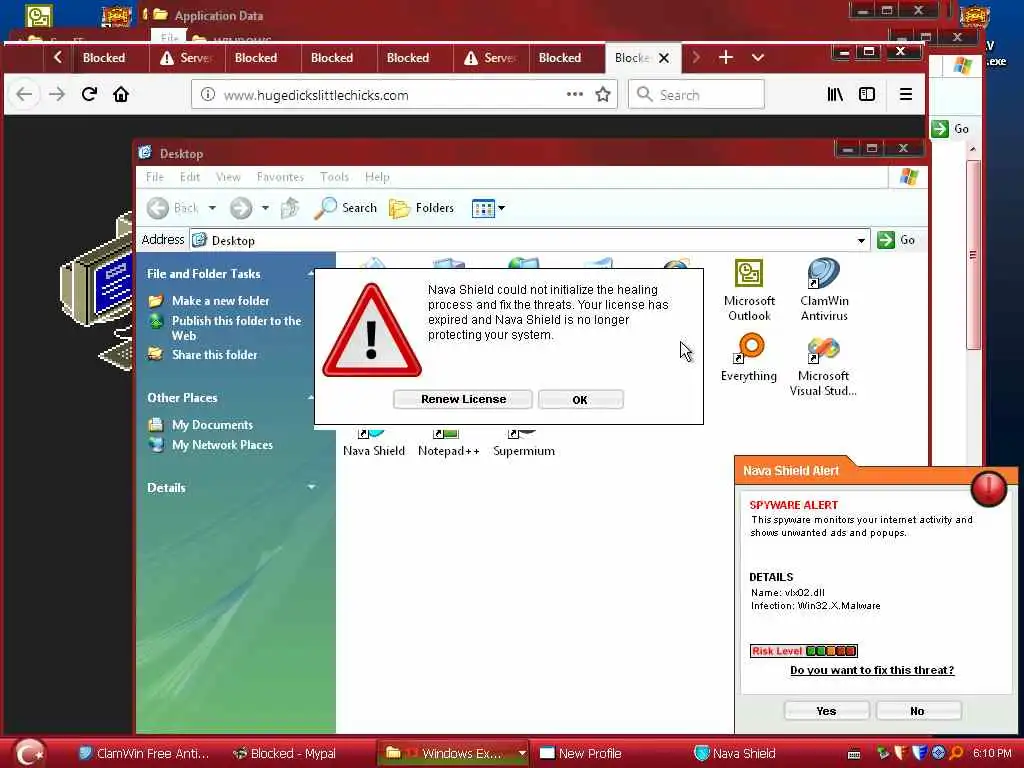
Task: Click Yes in Nava Shield Alert
Action: pyautogui.click(x=826, y=711)
